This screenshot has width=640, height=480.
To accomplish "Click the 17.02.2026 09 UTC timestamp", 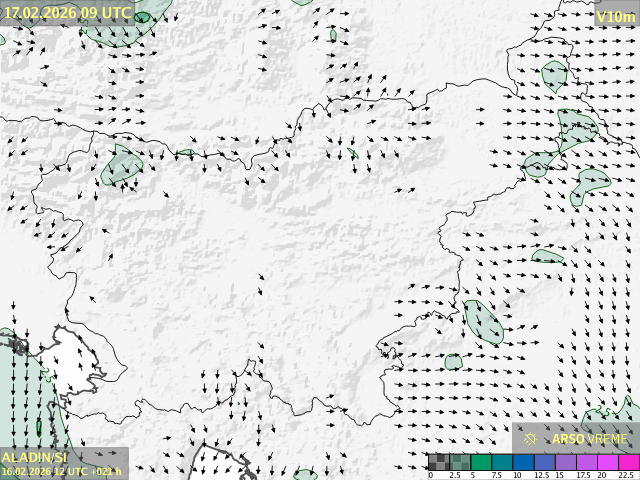I will tap(67, 12).
